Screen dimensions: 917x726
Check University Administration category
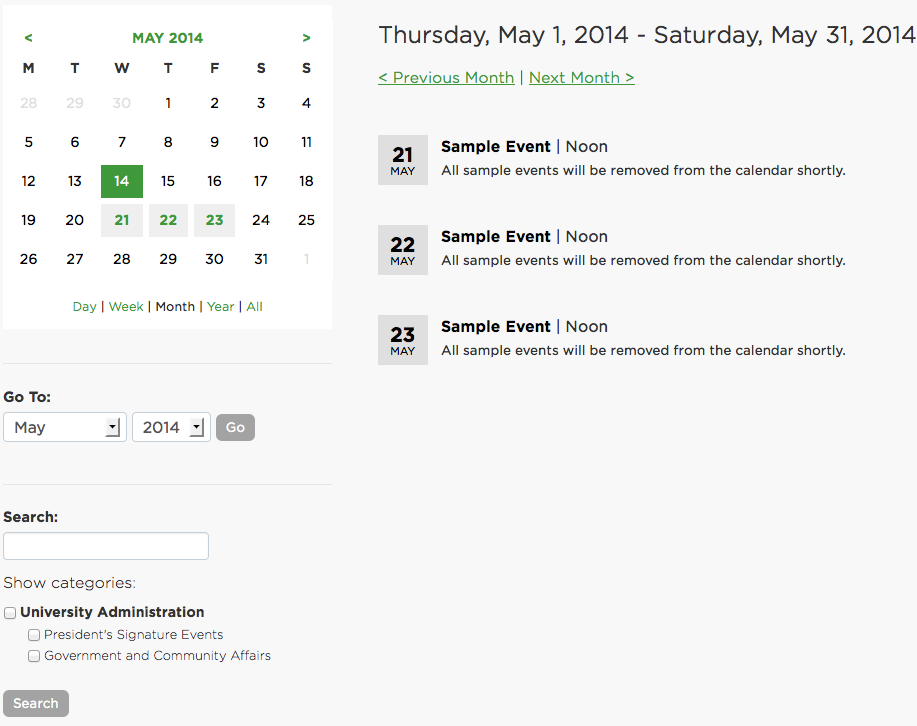[10, 613]
